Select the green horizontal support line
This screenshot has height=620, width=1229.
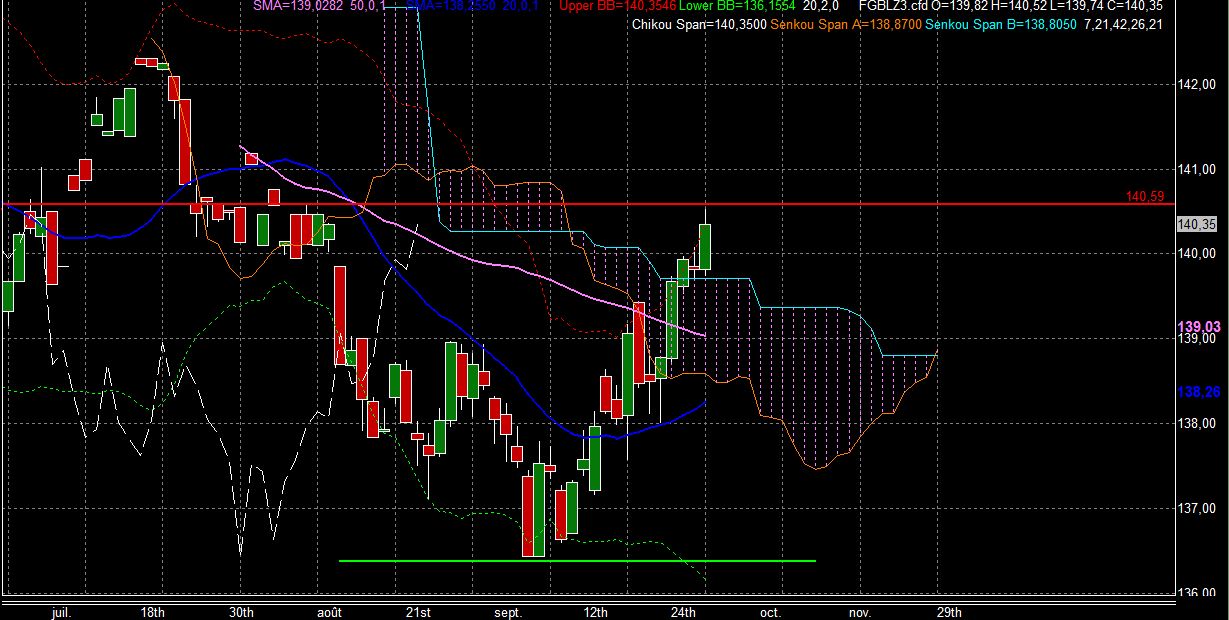point(578,560)
